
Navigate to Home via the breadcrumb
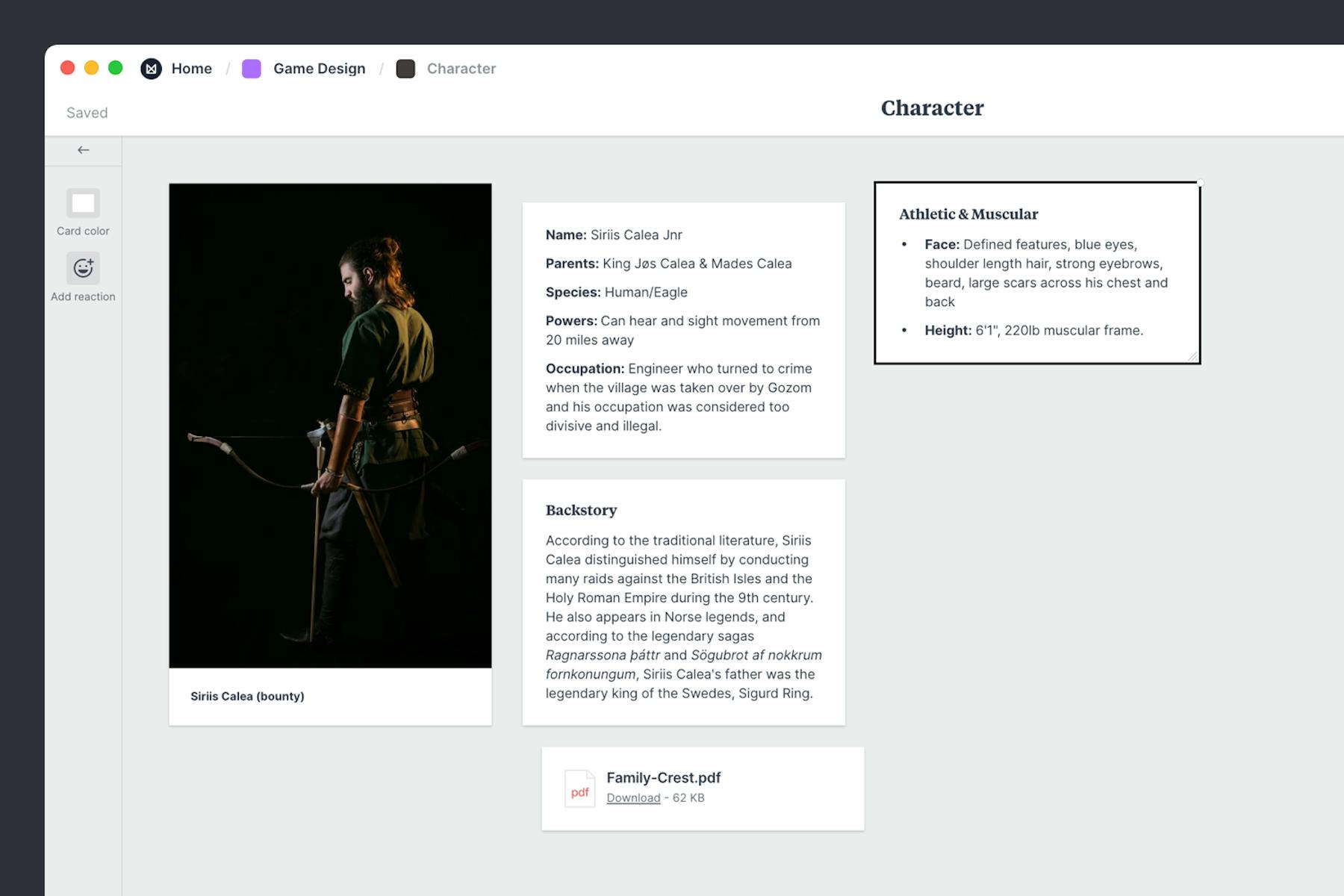pos(191,68)
